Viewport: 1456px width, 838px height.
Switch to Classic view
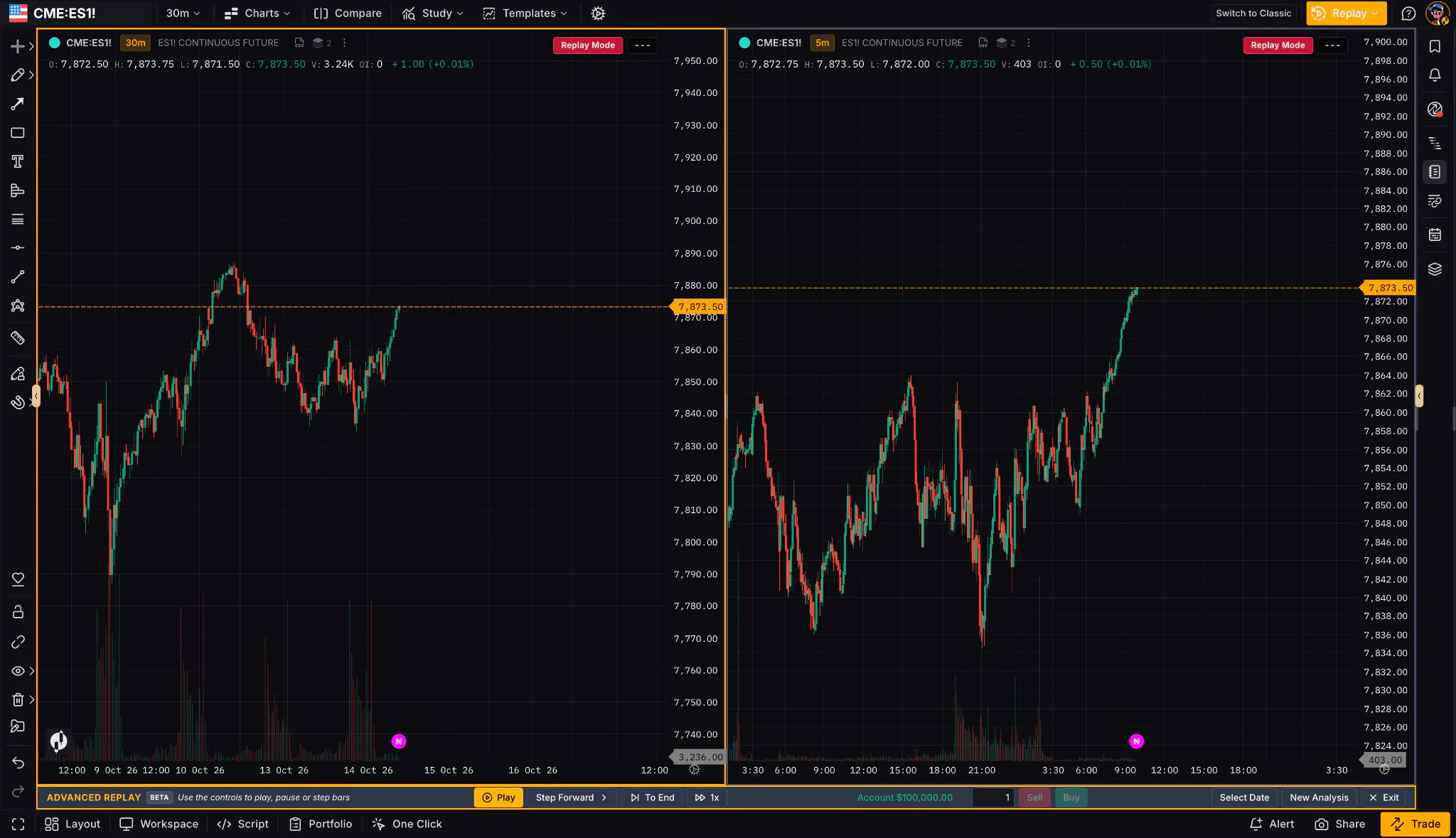coord(1253,14)
